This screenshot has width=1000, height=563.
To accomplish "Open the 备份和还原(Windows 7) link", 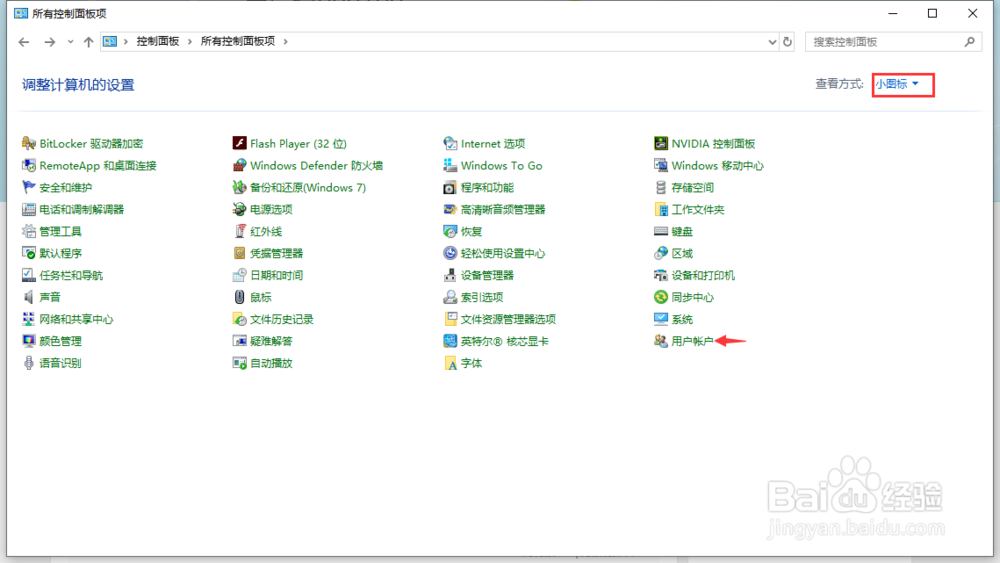I will click(x=308, y=187).
